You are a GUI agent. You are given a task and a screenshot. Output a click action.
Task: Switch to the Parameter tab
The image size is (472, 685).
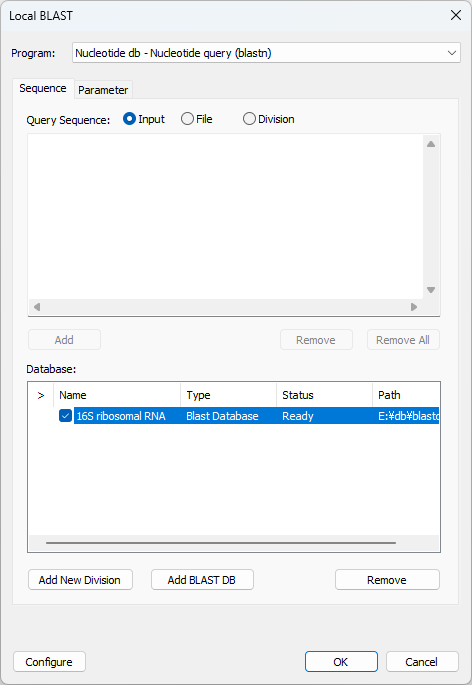pos(103,90)
